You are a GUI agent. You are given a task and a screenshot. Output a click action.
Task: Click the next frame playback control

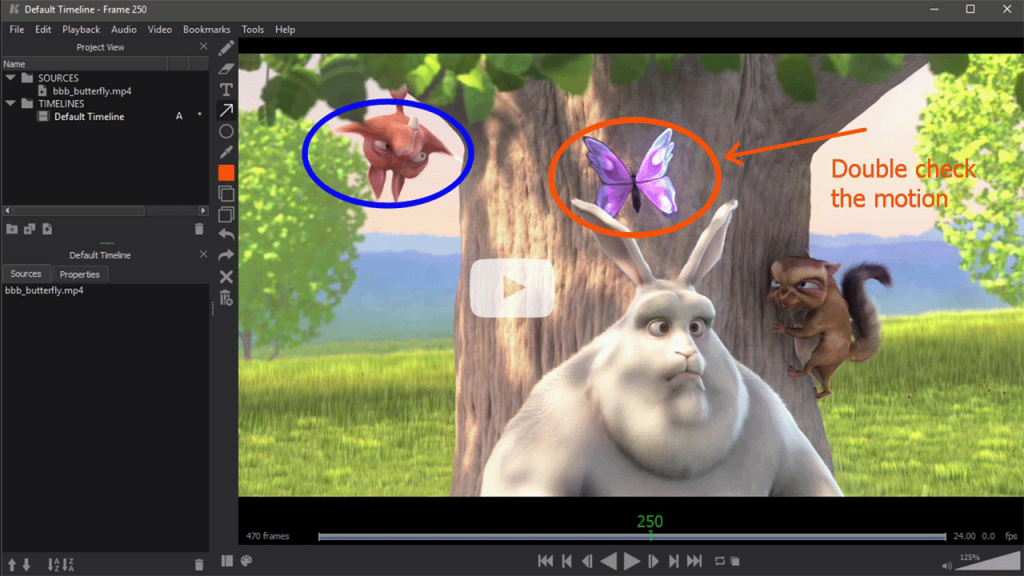click(654, 561)
